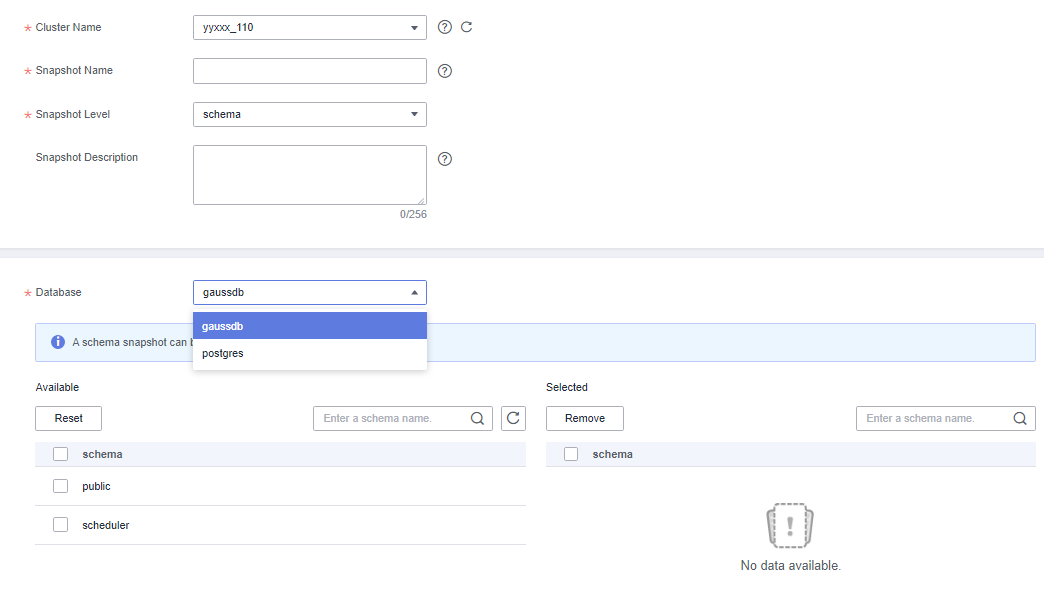The height and width of the screenshot is (605, 1044).
Task: Open the Cluster Name dropdown
Action: coord(309,28)
